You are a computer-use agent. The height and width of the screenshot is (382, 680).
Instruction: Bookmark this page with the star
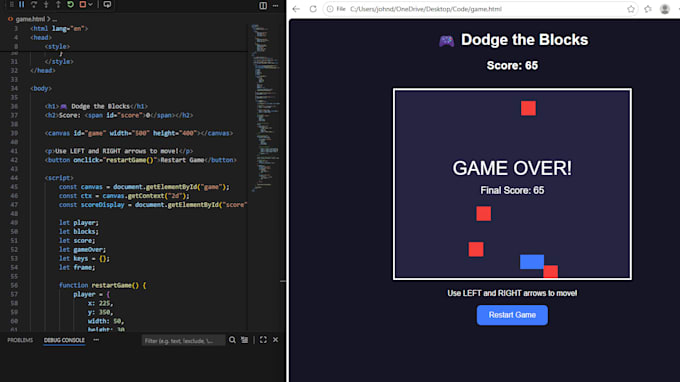coord(631,9)
